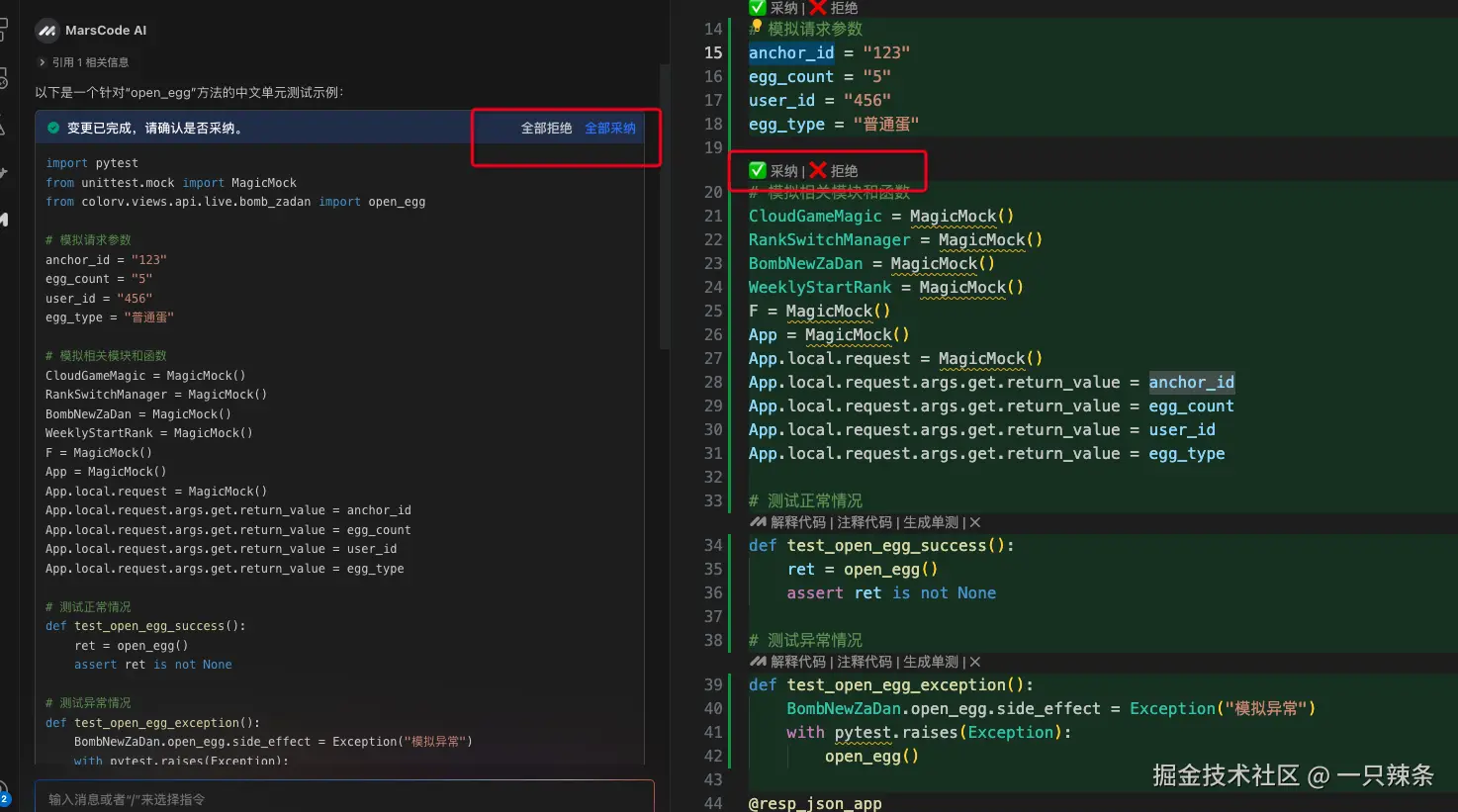This screenshot has width=1458, height=812.
Task: Click the MarsCode icon above line 34
Action: (758, 522)
